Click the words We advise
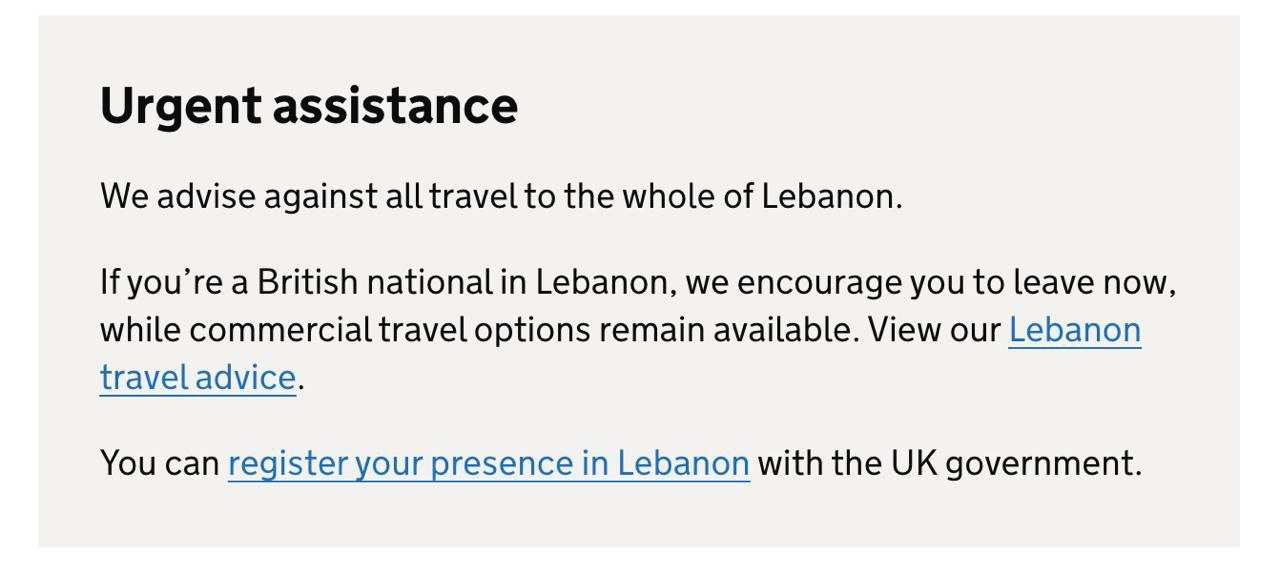 pos(178,196)
